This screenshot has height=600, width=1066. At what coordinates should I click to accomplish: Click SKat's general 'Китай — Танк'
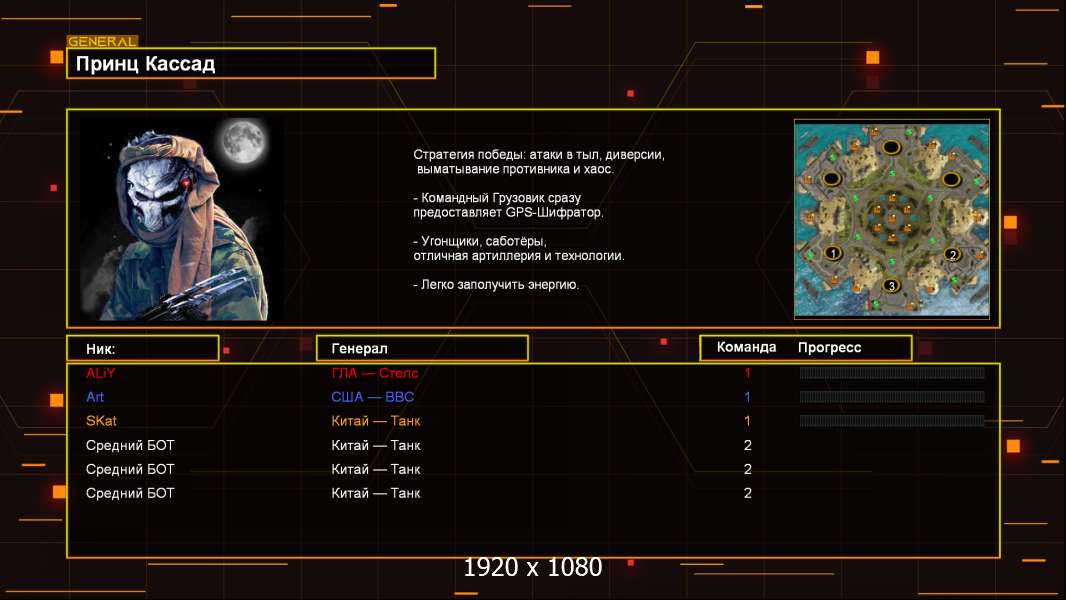(375, 421)
